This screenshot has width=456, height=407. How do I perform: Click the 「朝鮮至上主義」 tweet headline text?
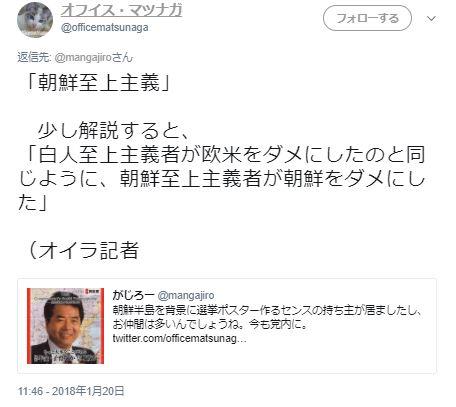(x=98, y=83)
